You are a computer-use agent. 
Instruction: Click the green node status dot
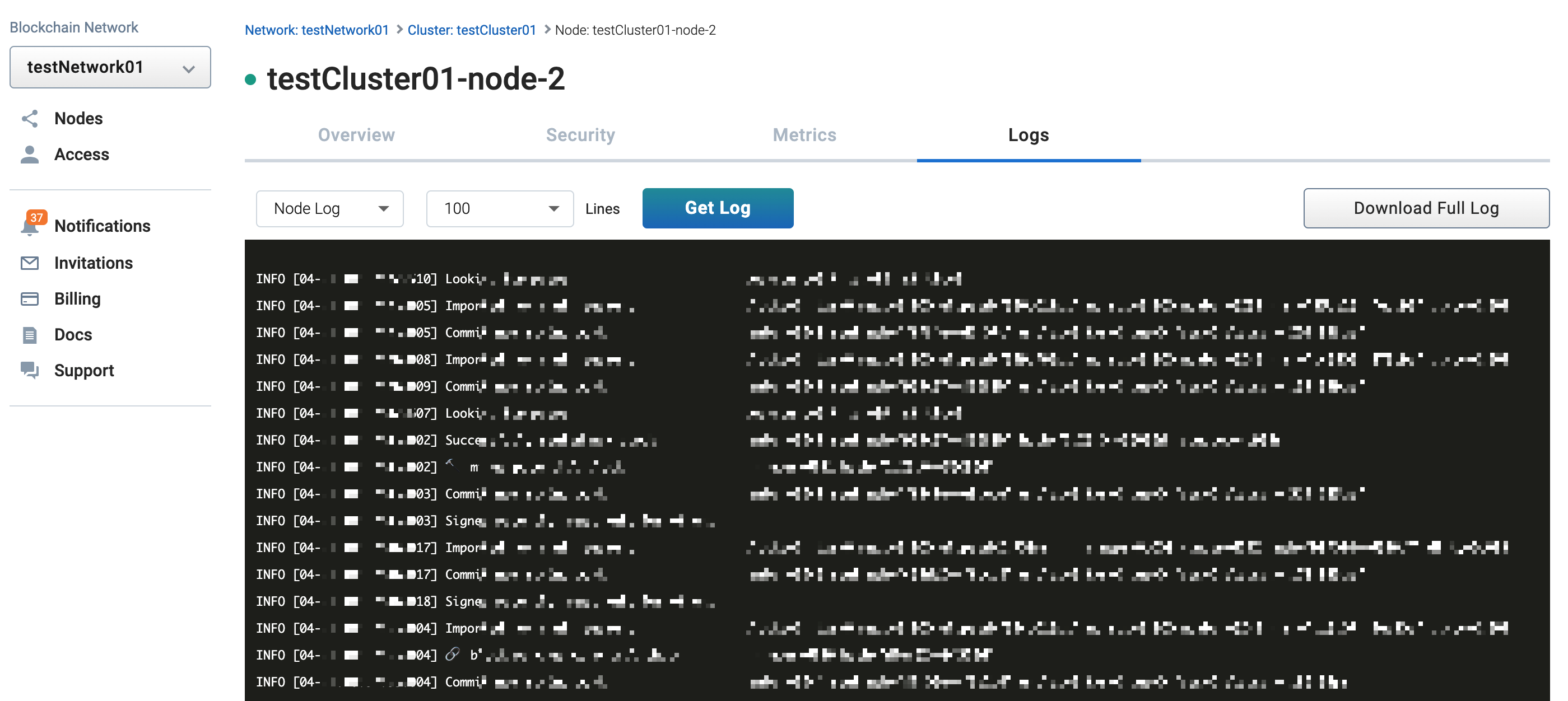pyautogui.click(x=250, y=80)
